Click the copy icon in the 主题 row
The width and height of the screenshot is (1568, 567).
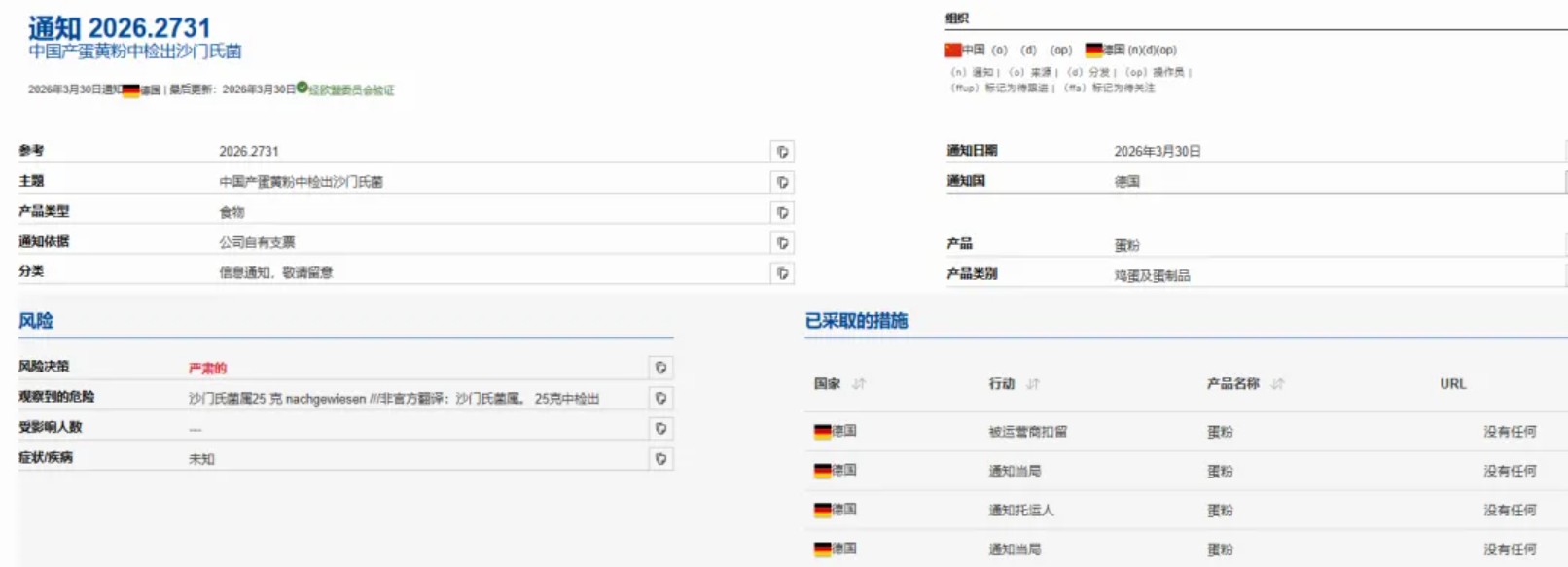(x=782, y=182)
